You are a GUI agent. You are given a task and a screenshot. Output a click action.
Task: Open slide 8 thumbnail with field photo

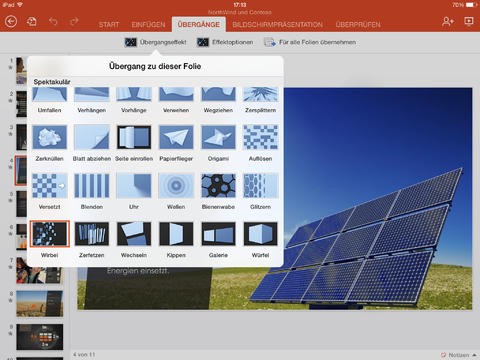39,304
